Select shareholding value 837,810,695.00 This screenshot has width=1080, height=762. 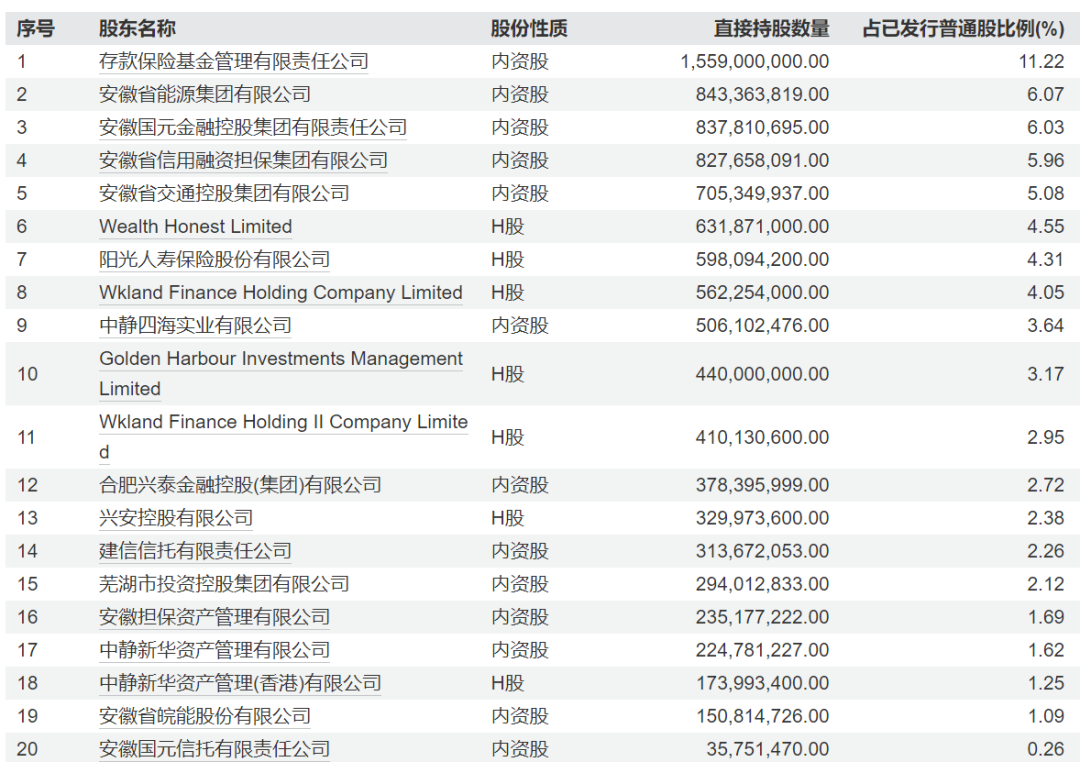pos(762,128)
